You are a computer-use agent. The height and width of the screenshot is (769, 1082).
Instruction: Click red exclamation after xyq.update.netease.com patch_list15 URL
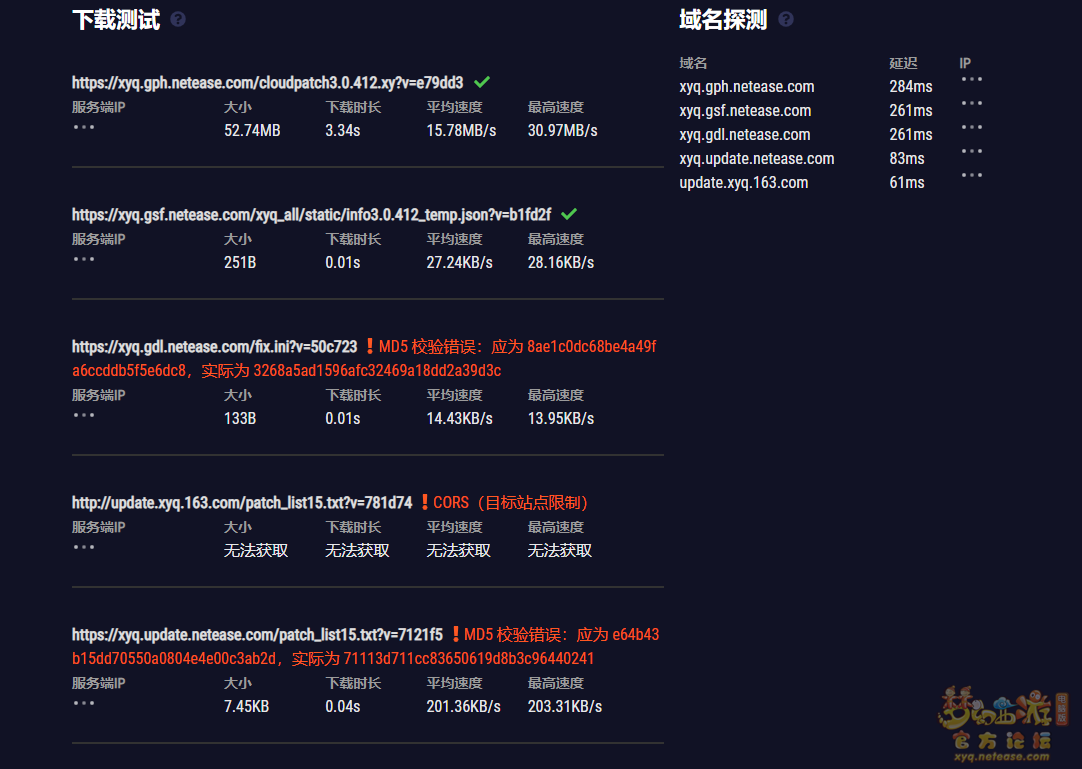455,634
